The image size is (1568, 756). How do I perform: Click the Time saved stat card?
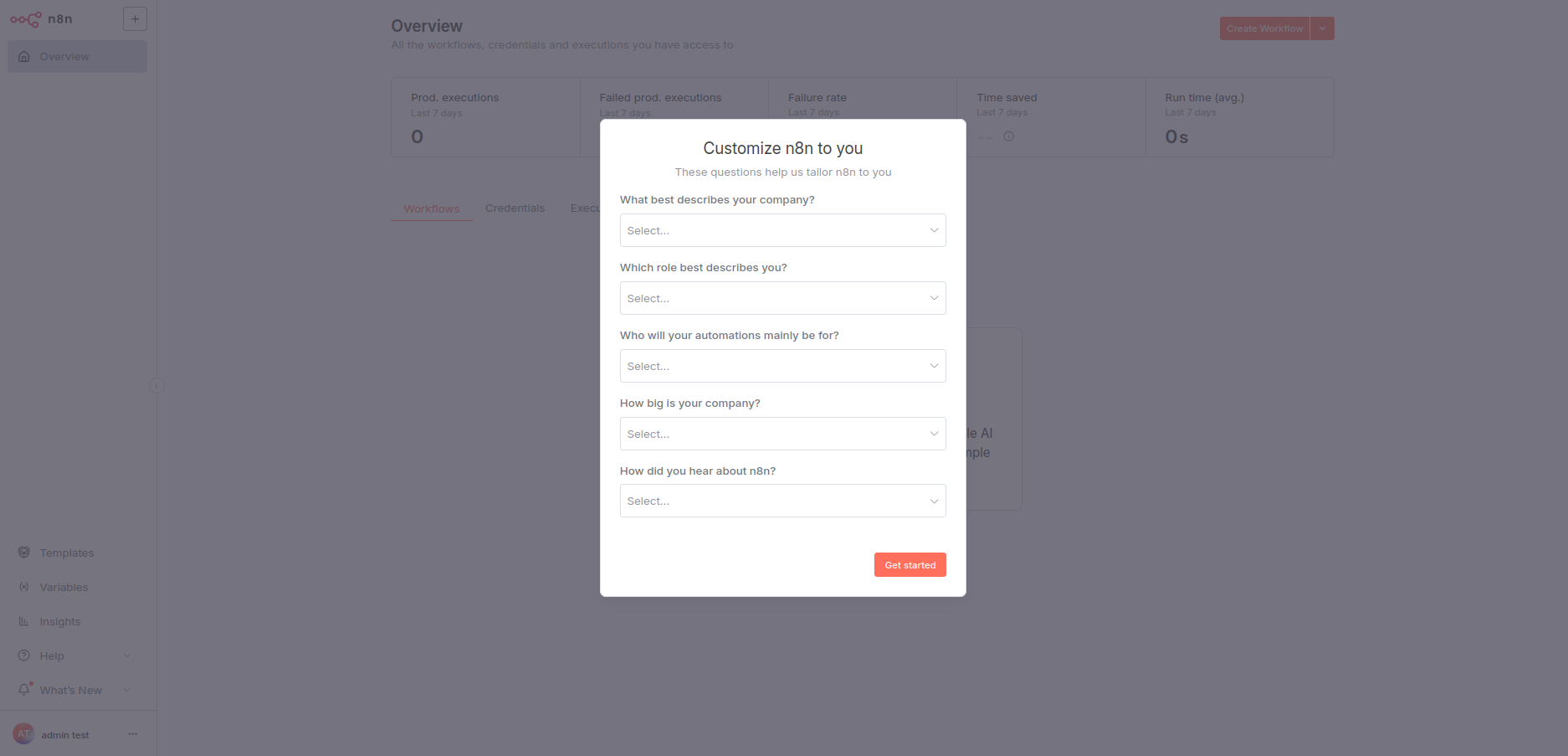(x=1052, y=117)
